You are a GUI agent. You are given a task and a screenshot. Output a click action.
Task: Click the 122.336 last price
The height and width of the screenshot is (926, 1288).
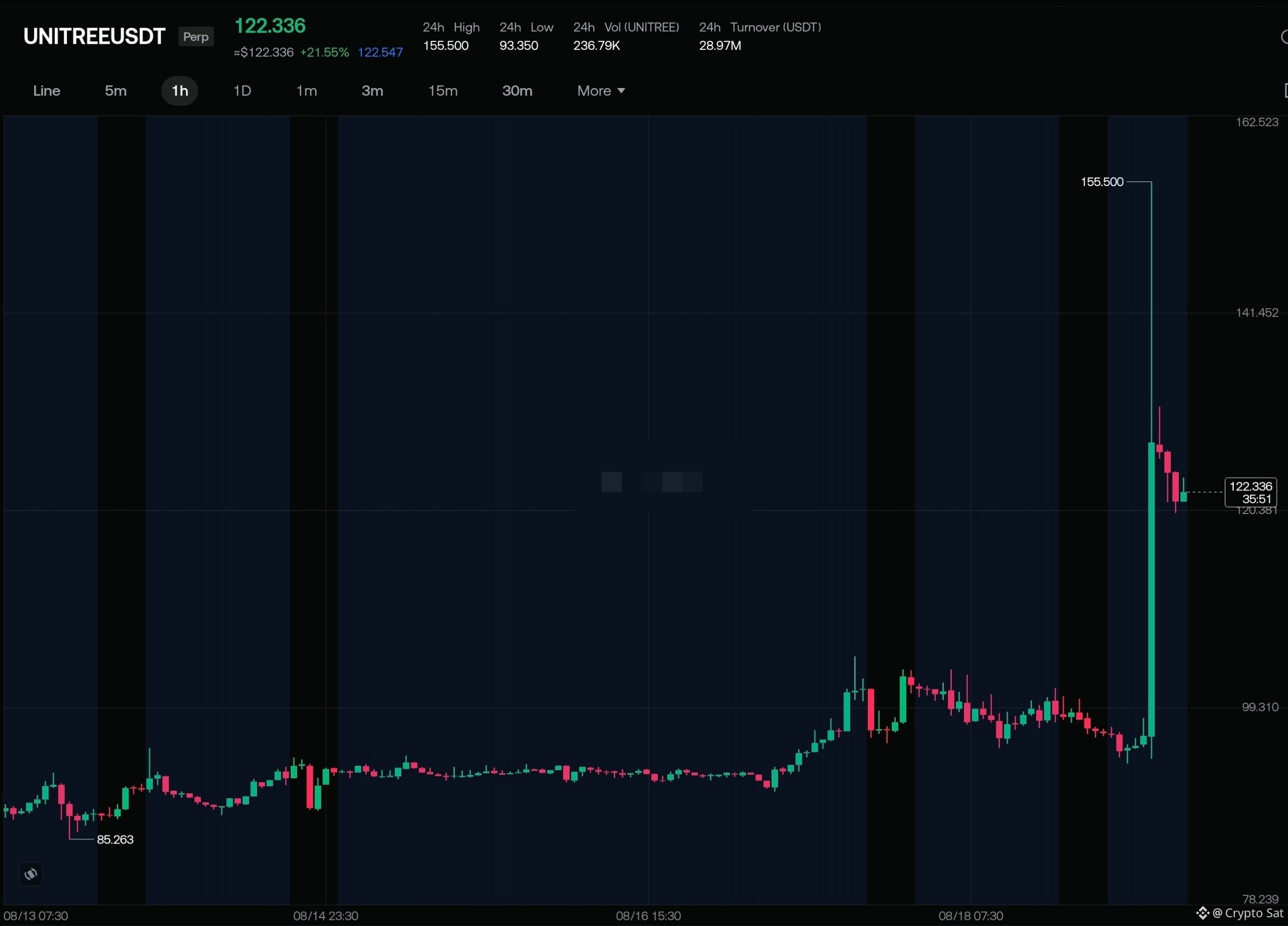tap(270, 26)
